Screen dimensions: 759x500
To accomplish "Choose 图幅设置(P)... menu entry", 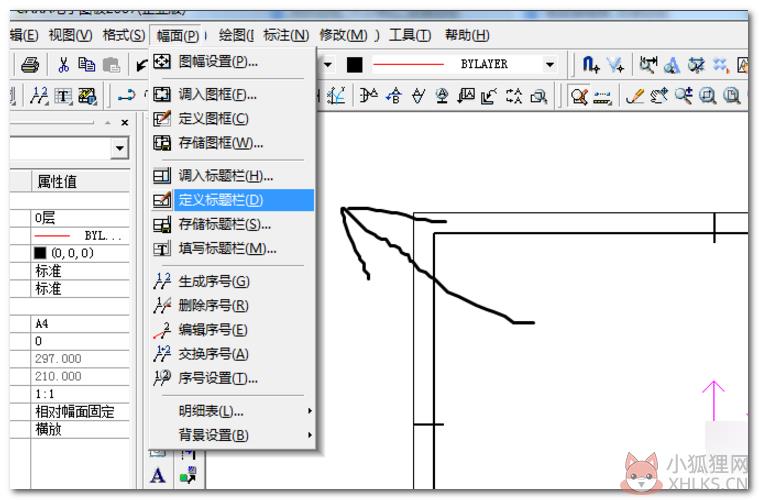I will point(233,61).
